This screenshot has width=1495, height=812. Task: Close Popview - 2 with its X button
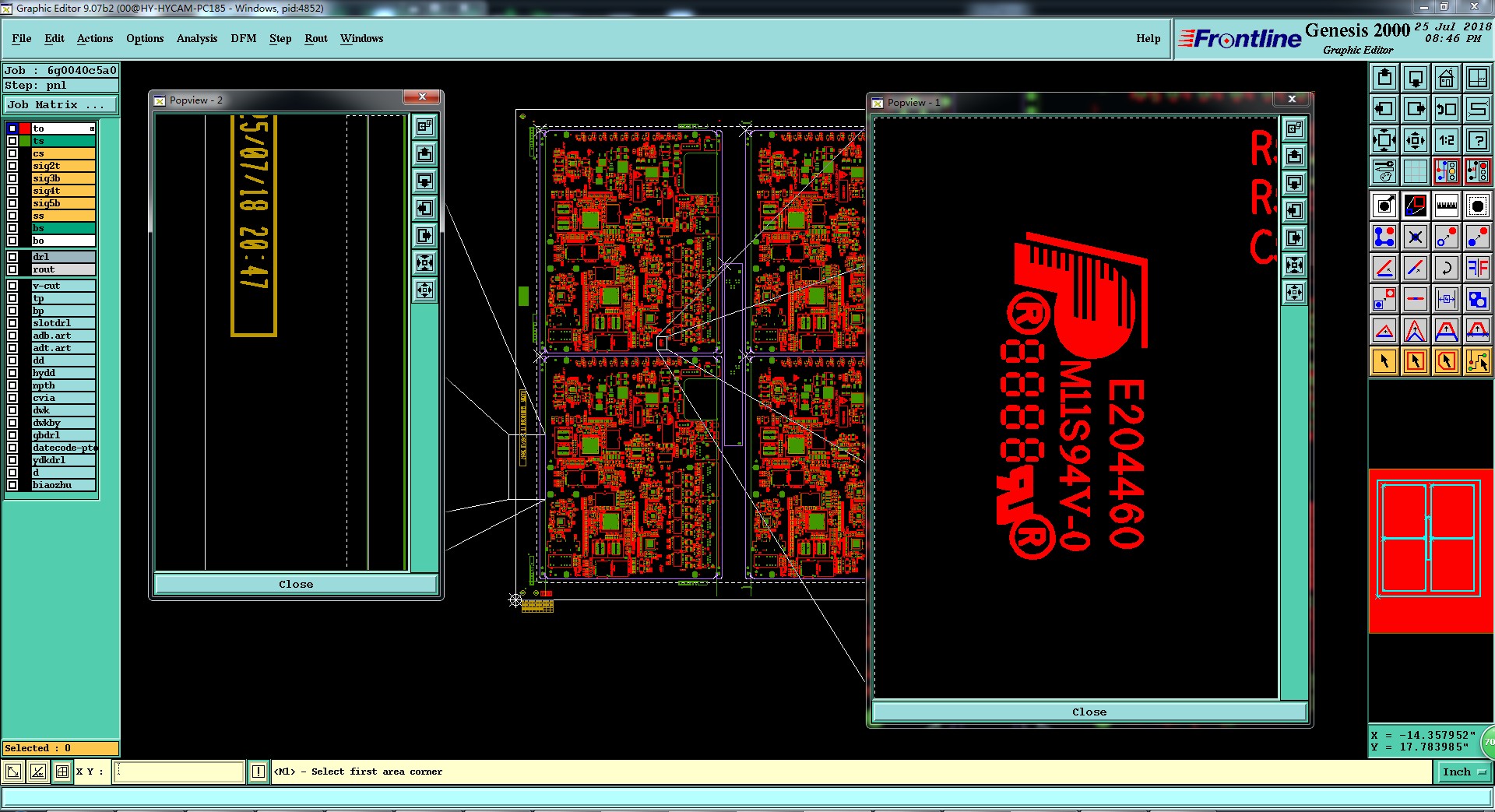coord(422,97)
